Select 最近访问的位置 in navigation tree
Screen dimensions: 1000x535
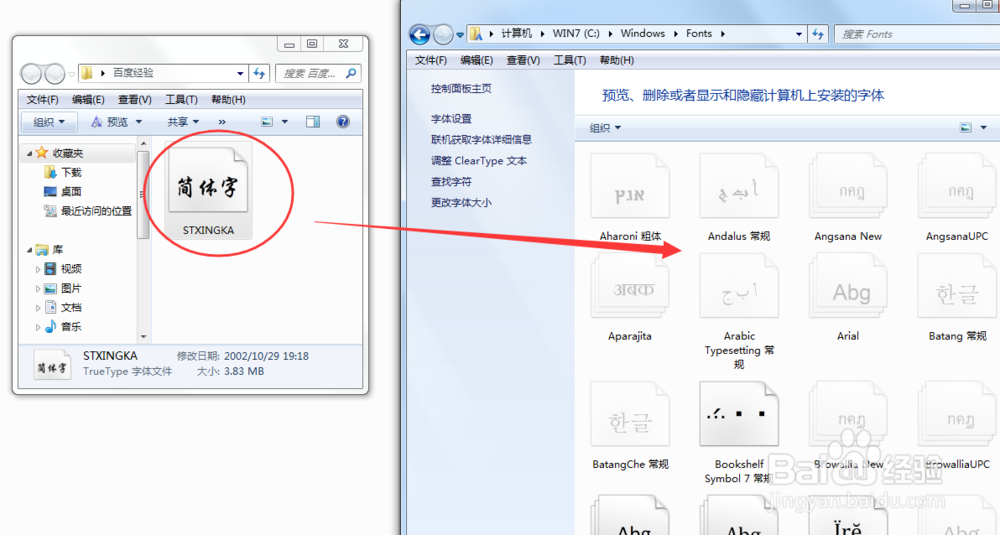(x=96, y=211)
